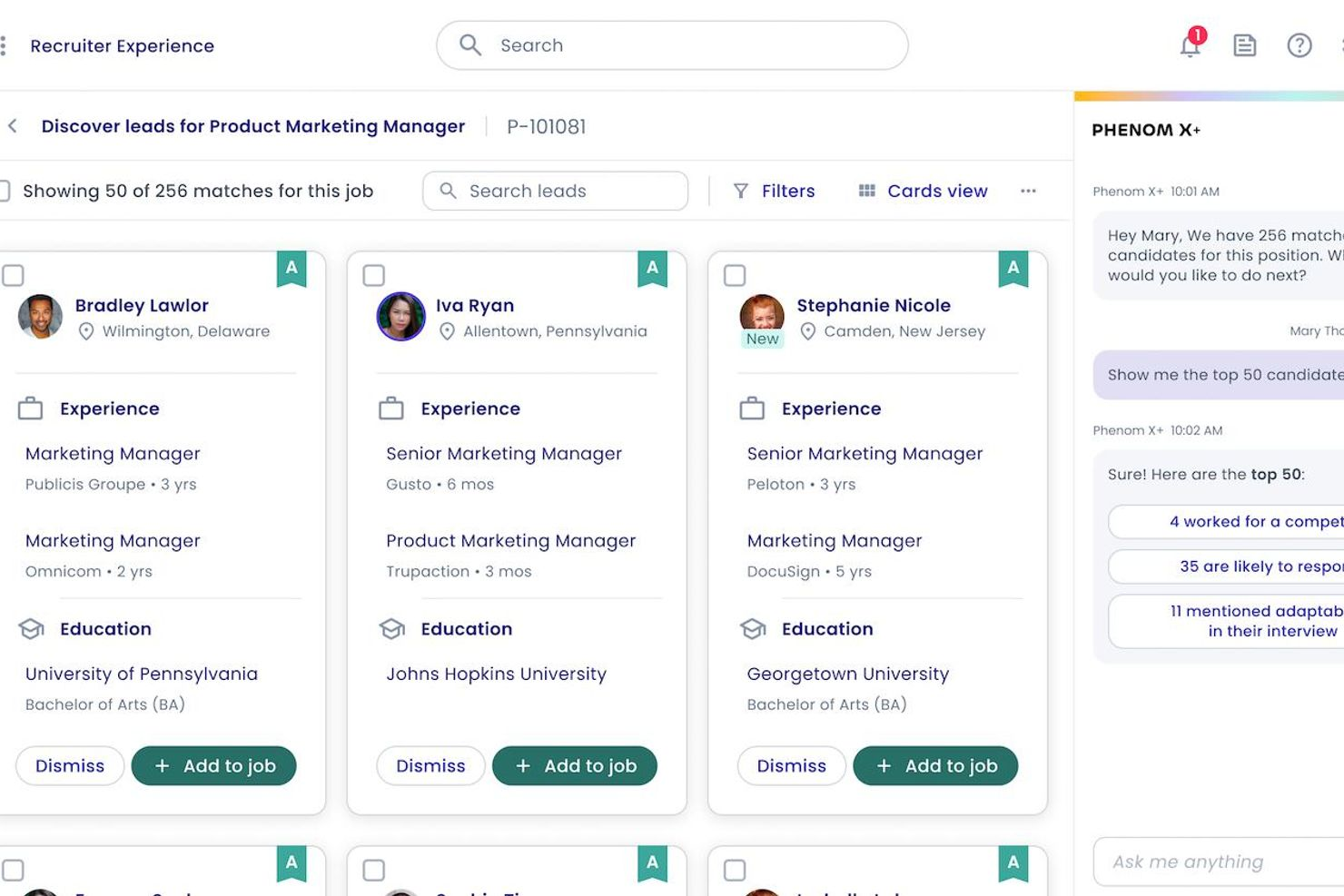Navigate back using the left chevron near the job title
Viewport: 1344px width, 896px height.
click(13, 126)
